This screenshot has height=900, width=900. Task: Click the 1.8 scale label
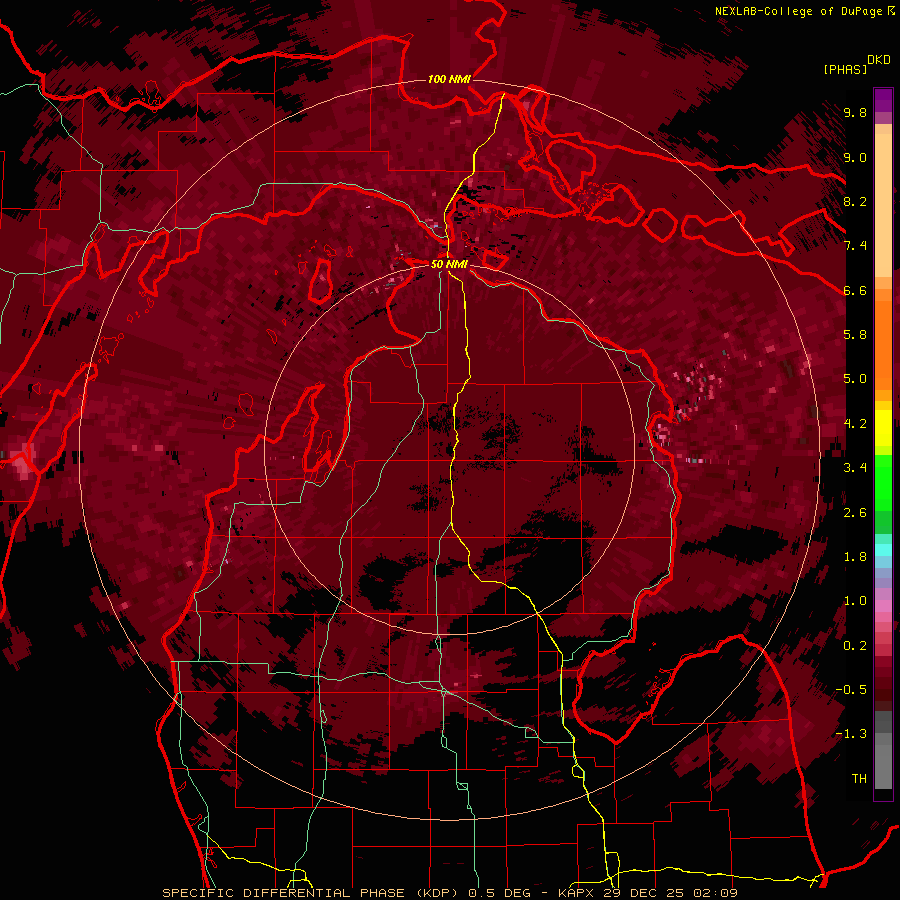pos(855,557)
